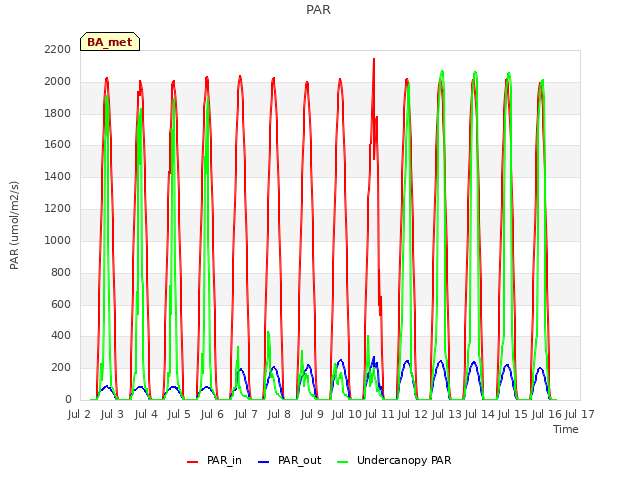The image size is (640, 480).
Task: Click the 200 y-axis tick label
Action: [61, 367]
